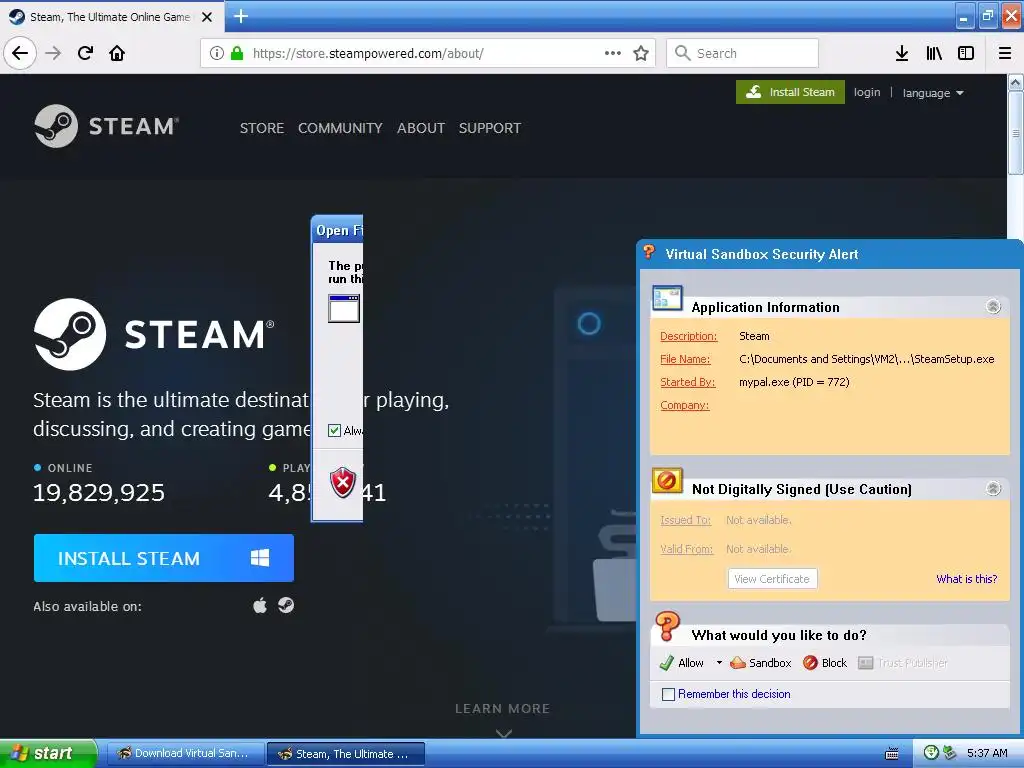Collapse the Application Information section
This screenshot has height=768, width=1024.
pyautogui.click(x=993, y=306)
